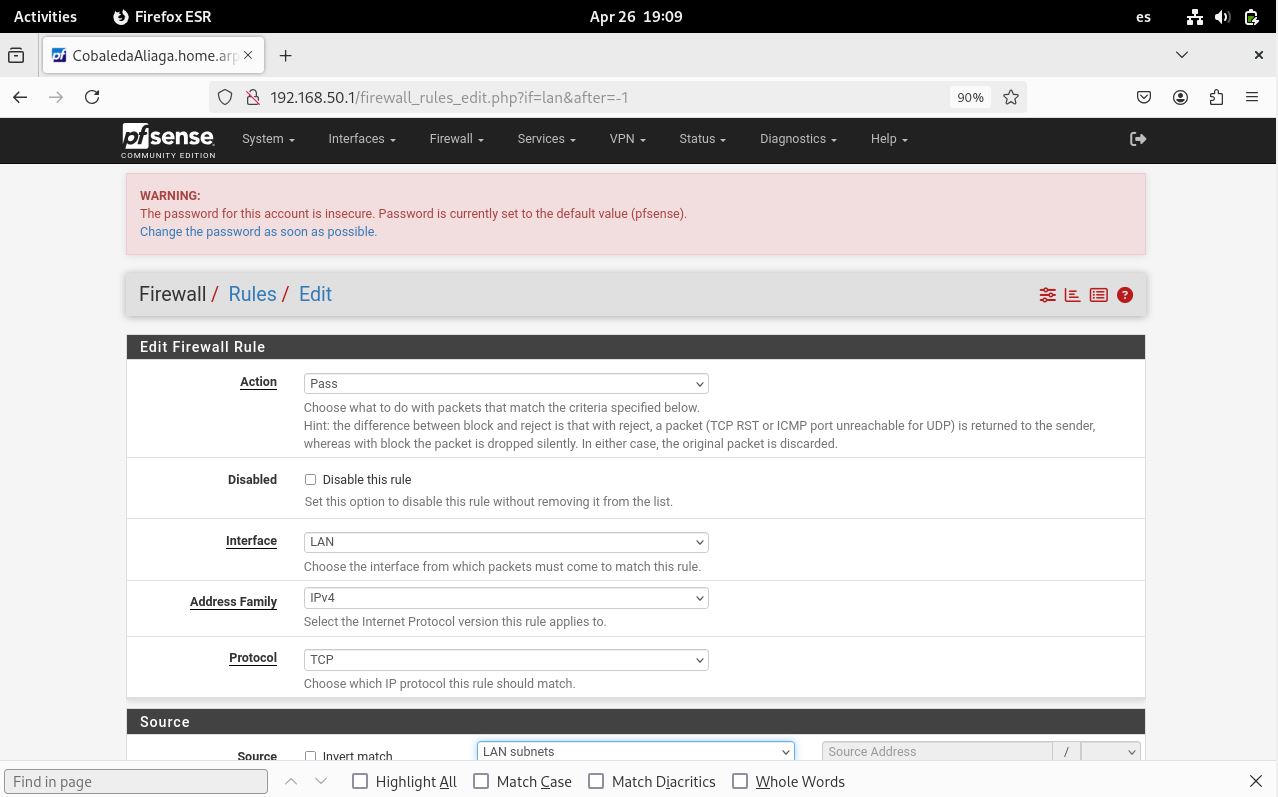Bookmark this page with the star icon

(1011, 97)
